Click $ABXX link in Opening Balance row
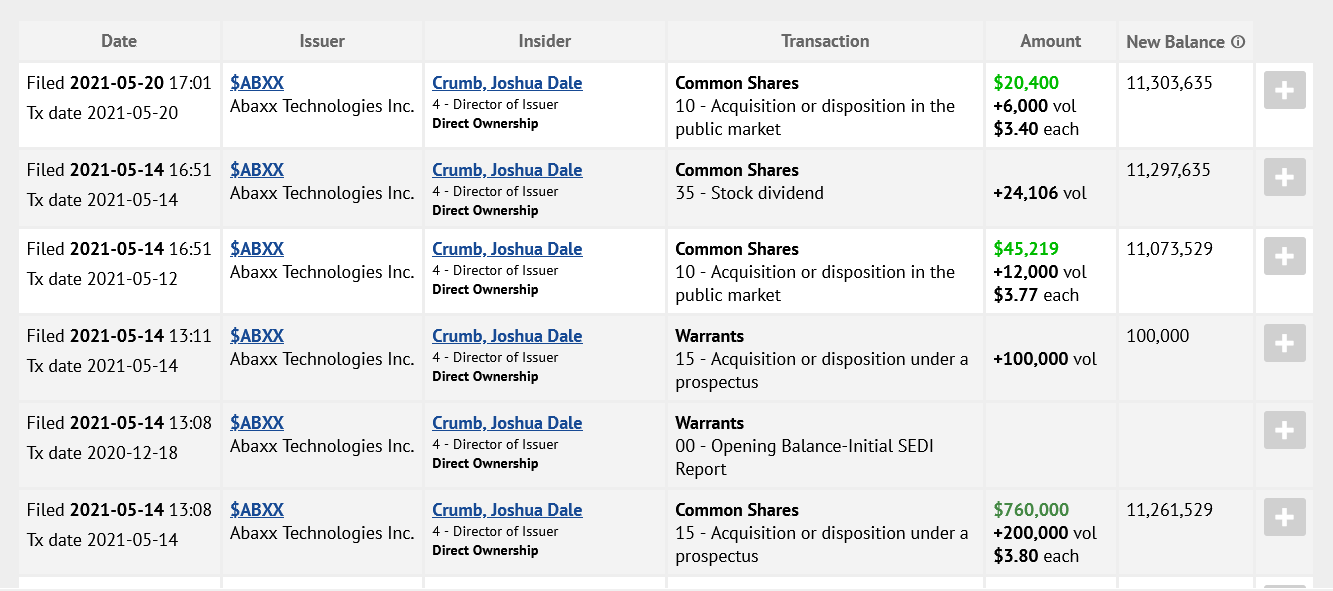The width and height of the screenshot is (1333, 591). click(x=257, y=423)
